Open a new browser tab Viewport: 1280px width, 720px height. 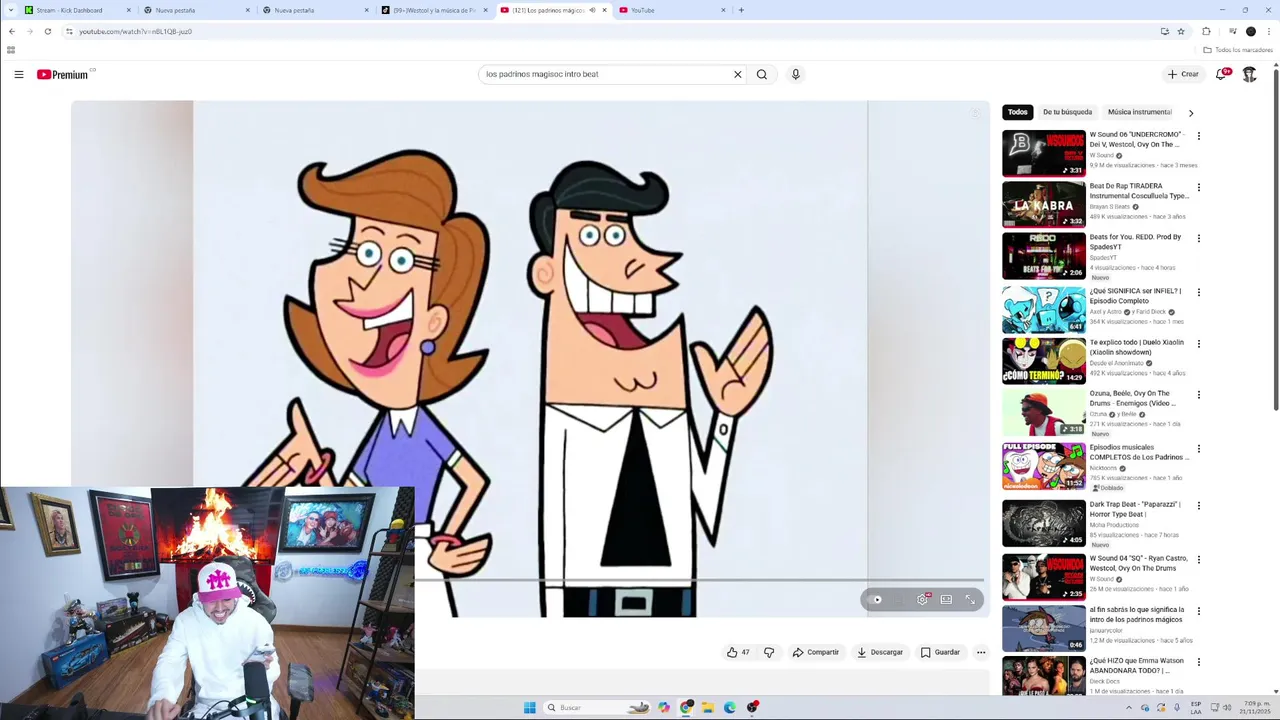coord(741,10)
